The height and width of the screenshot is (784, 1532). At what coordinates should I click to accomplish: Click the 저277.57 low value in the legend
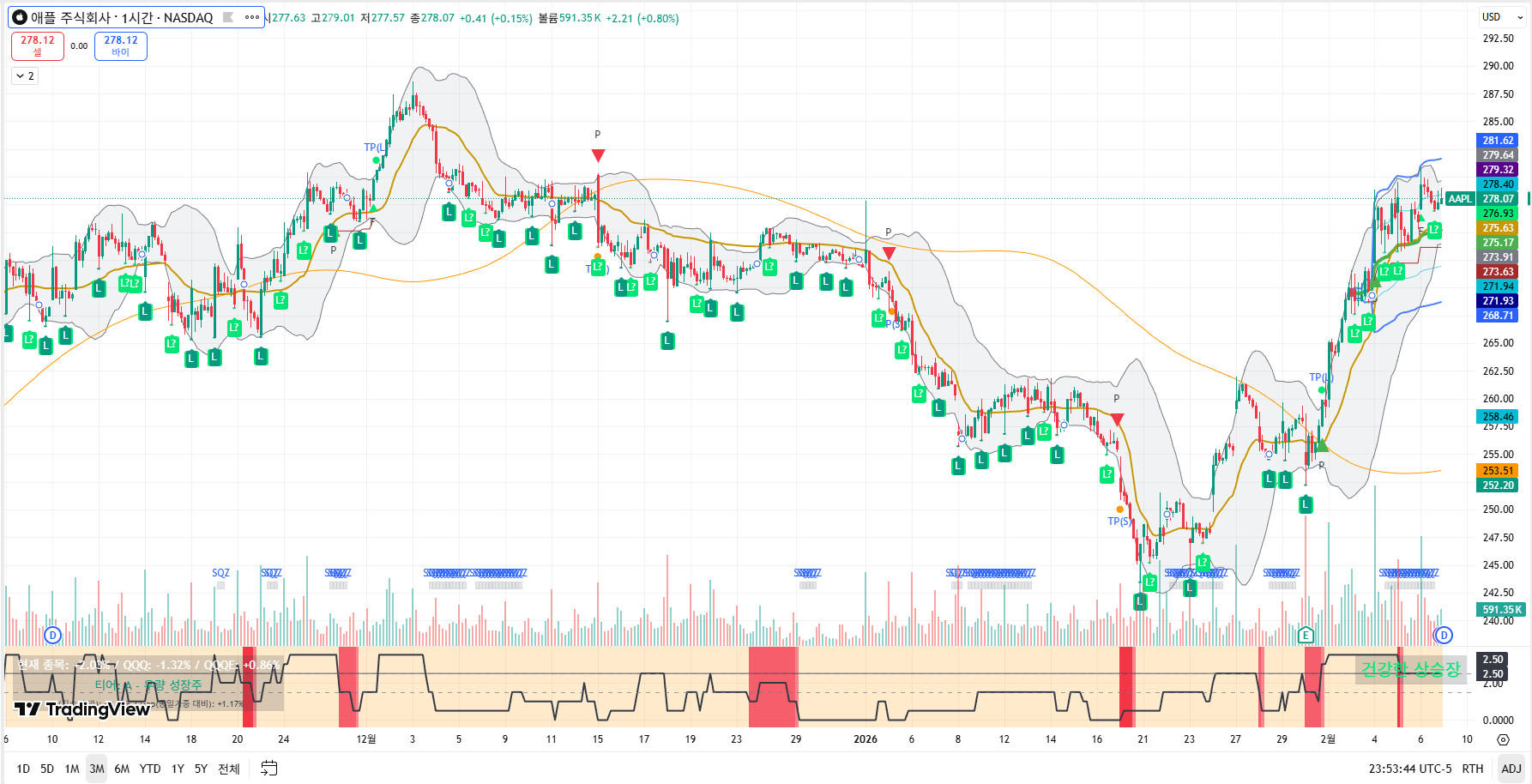pos(383,18)
